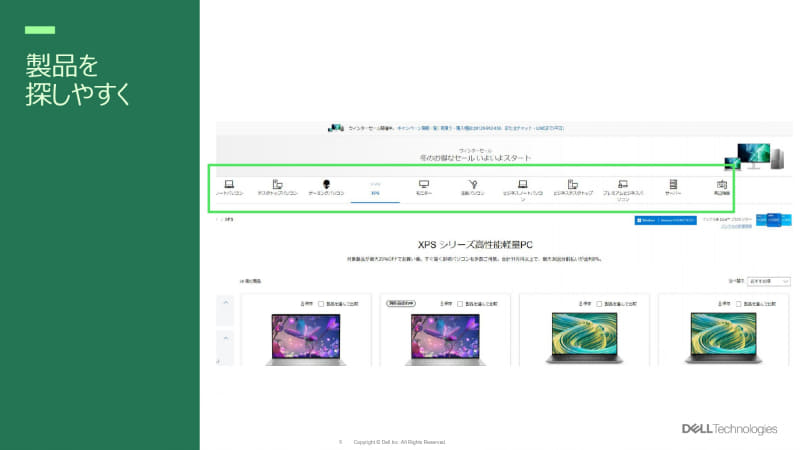Image resolution: width=800 pixels, height=450 pixels.
Task: Open the second pink-wallpaper laptop image with badge
Action: (445, 339)
